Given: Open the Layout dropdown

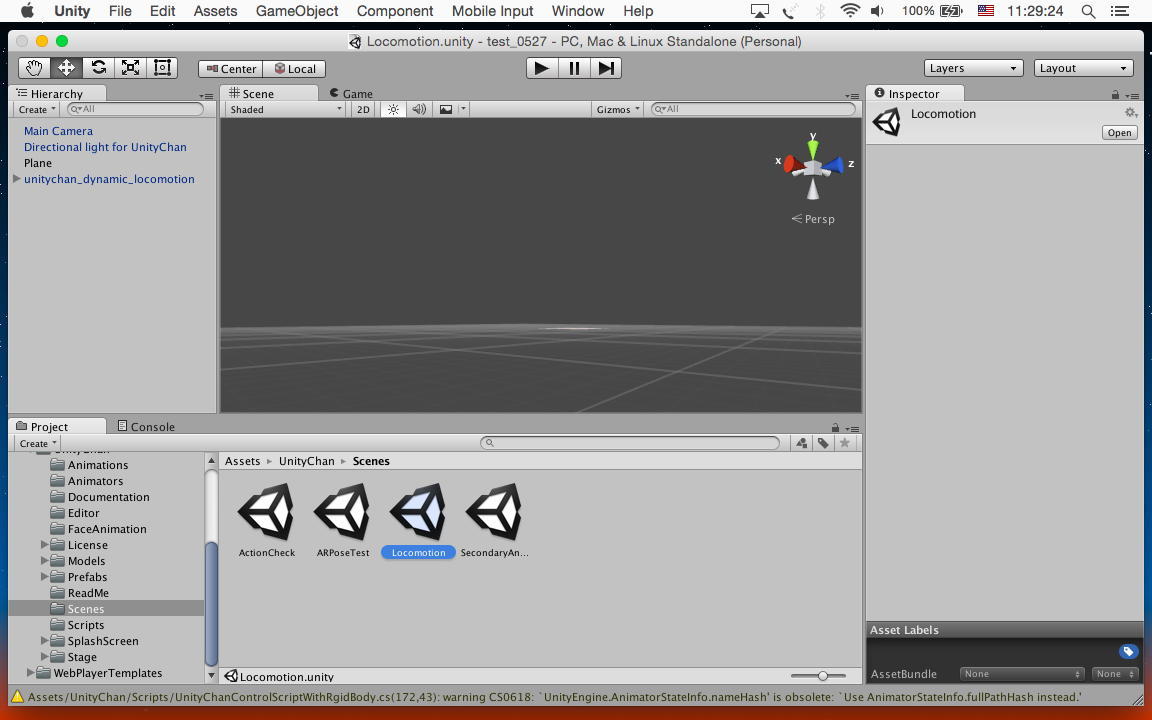Looking at the screenshot, I should [x=1084, y=68].
